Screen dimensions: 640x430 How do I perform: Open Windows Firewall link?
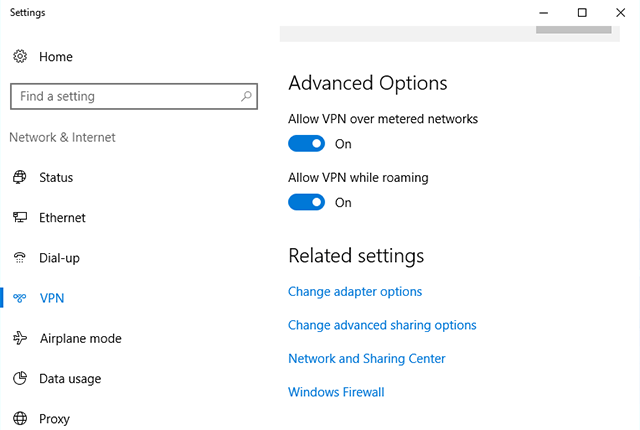click(x=336, y=392)
